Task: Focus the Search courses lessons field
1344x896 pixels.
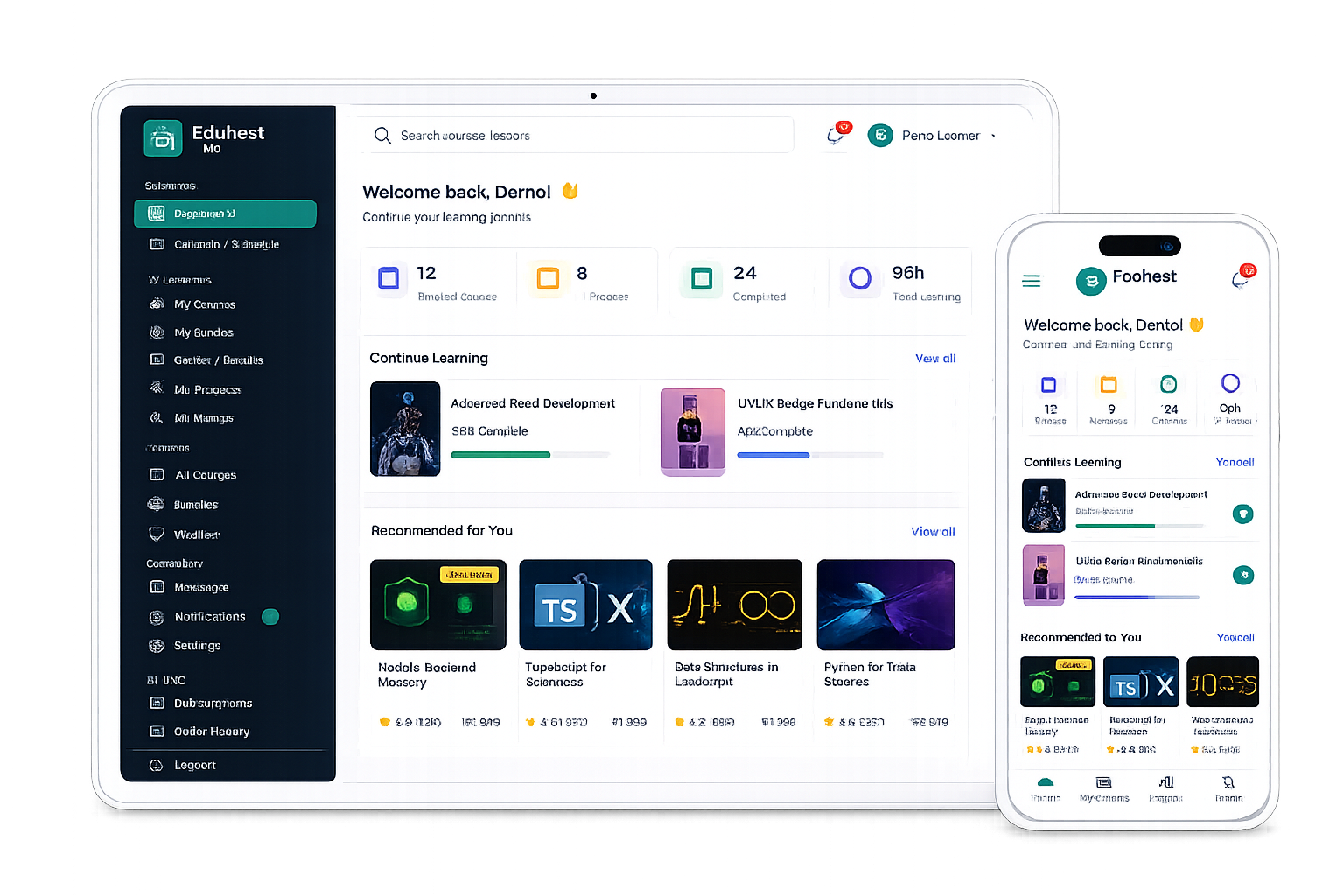Action: (577, 136)
